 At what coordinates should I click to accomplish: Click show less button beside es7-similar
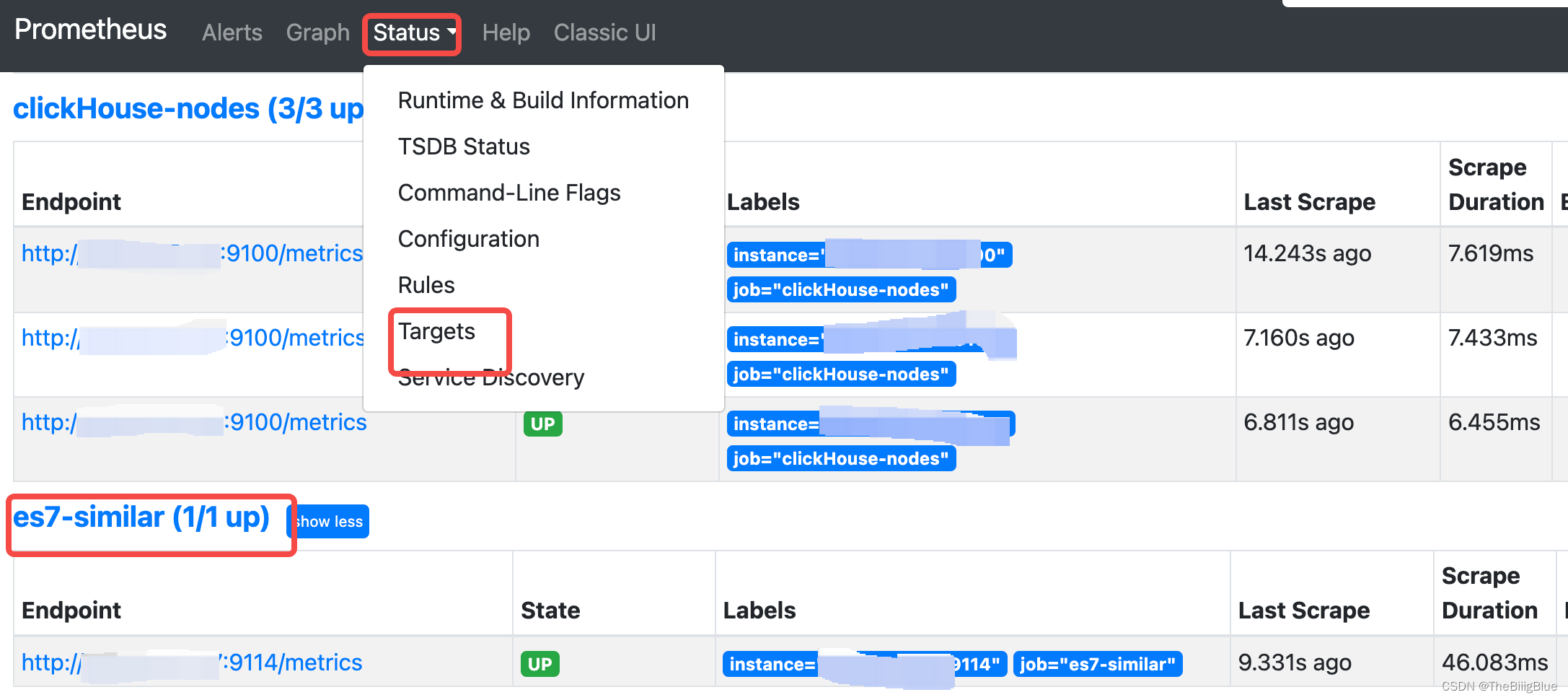point(328,522)
